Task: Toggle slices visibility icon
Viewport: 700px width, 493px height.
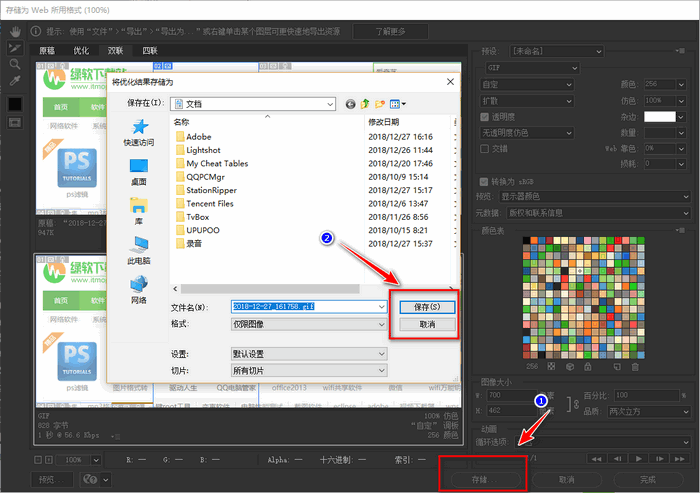Action: (15, 122)
